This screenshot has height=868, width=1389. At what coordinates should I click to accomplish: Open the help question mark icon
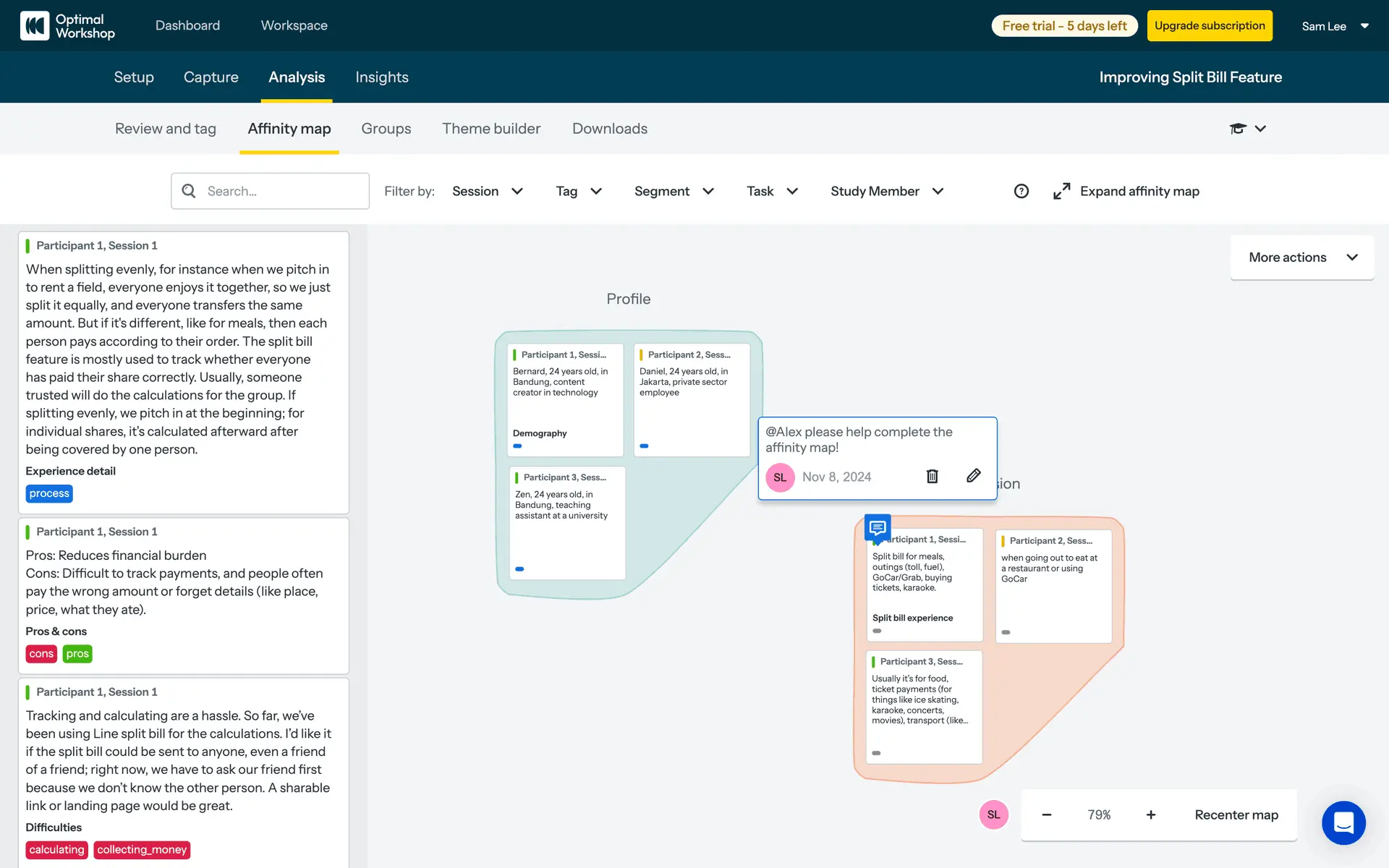coord(1021,191)
